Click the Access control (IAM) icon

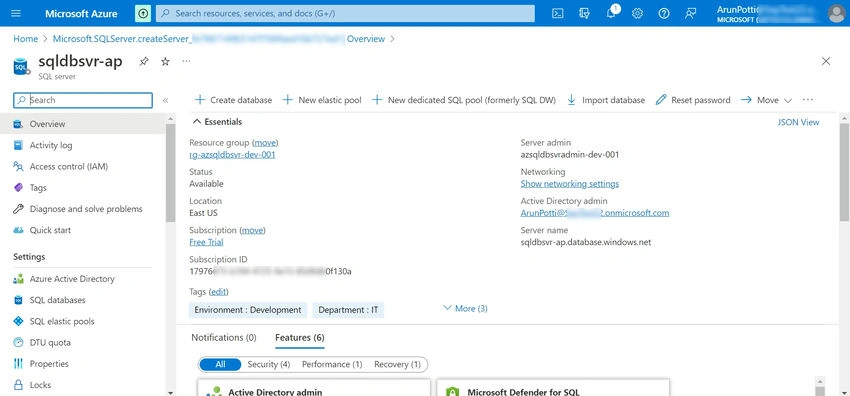coord(18,166)
